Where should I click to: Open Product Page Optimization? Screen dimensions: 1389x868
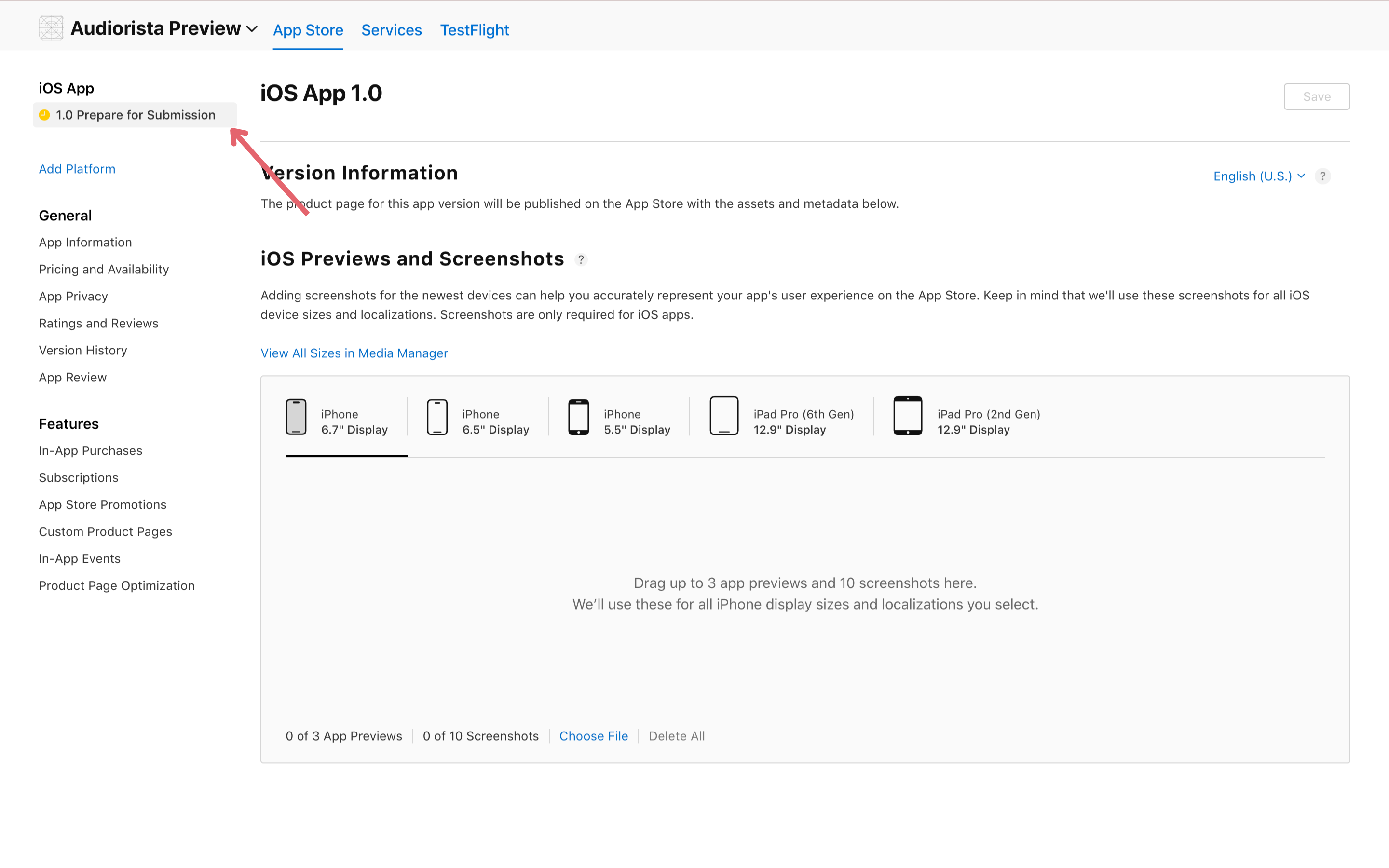pos(117,585)
